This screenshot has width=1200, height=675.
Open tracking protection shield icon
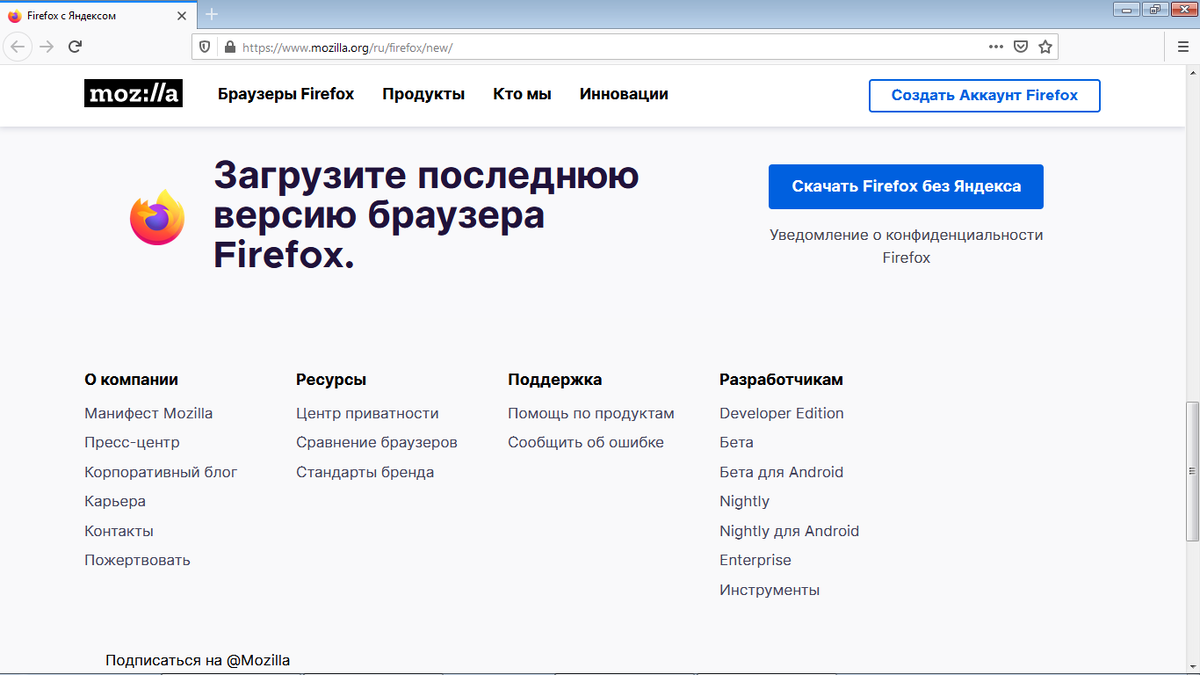(x=205, y=46)
